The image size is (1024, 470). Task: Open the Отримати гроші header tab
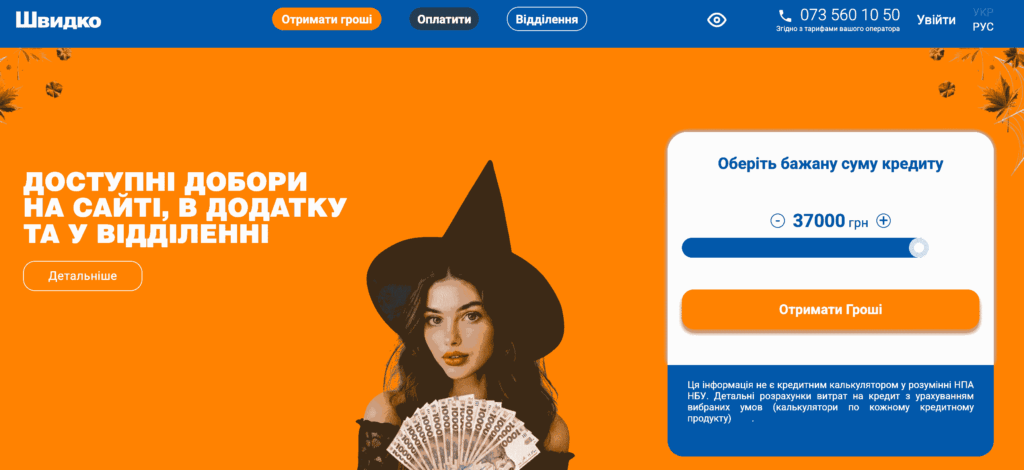tap(327, 19)
